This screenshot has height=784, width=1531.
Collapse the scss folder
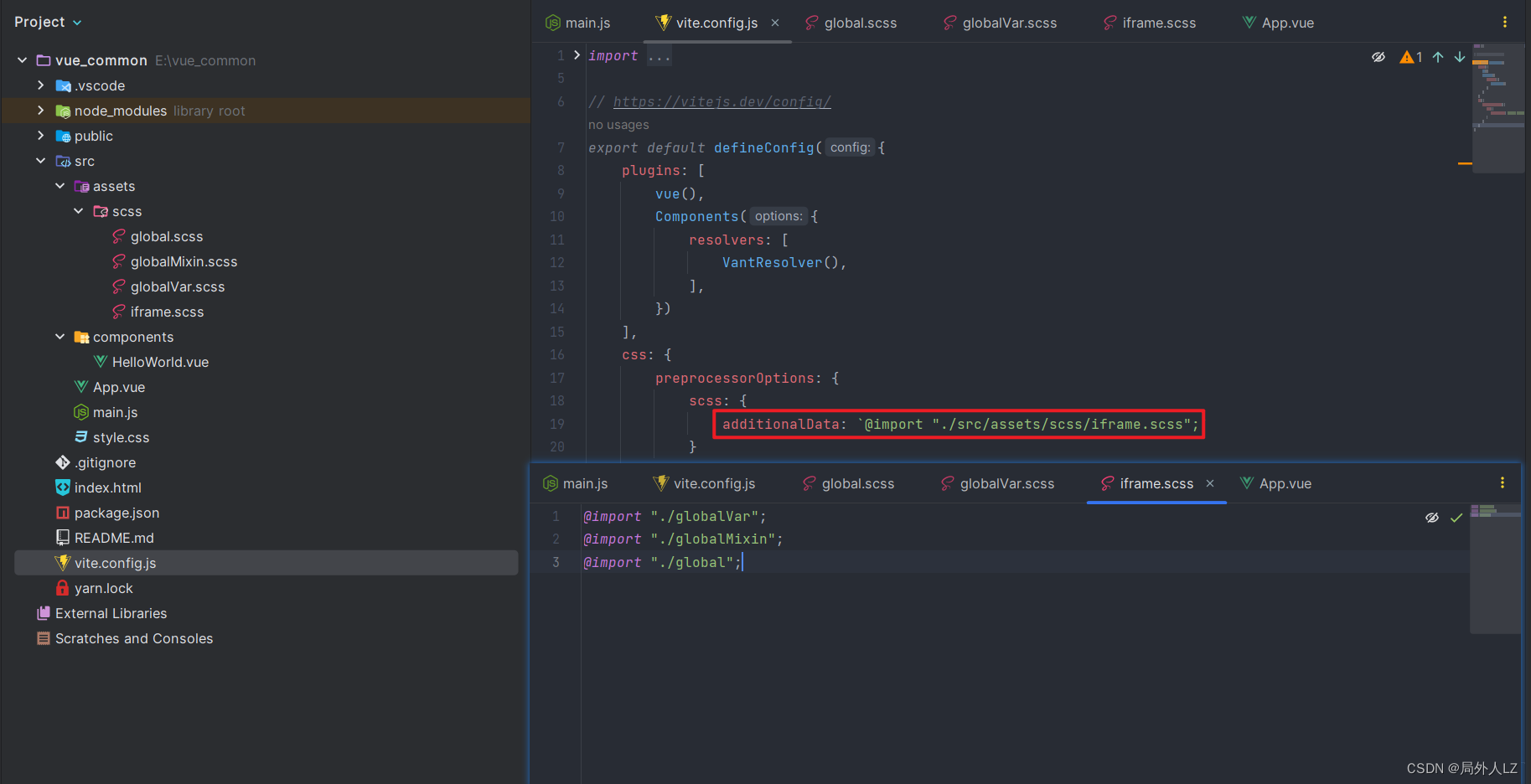tap(78, 211)
